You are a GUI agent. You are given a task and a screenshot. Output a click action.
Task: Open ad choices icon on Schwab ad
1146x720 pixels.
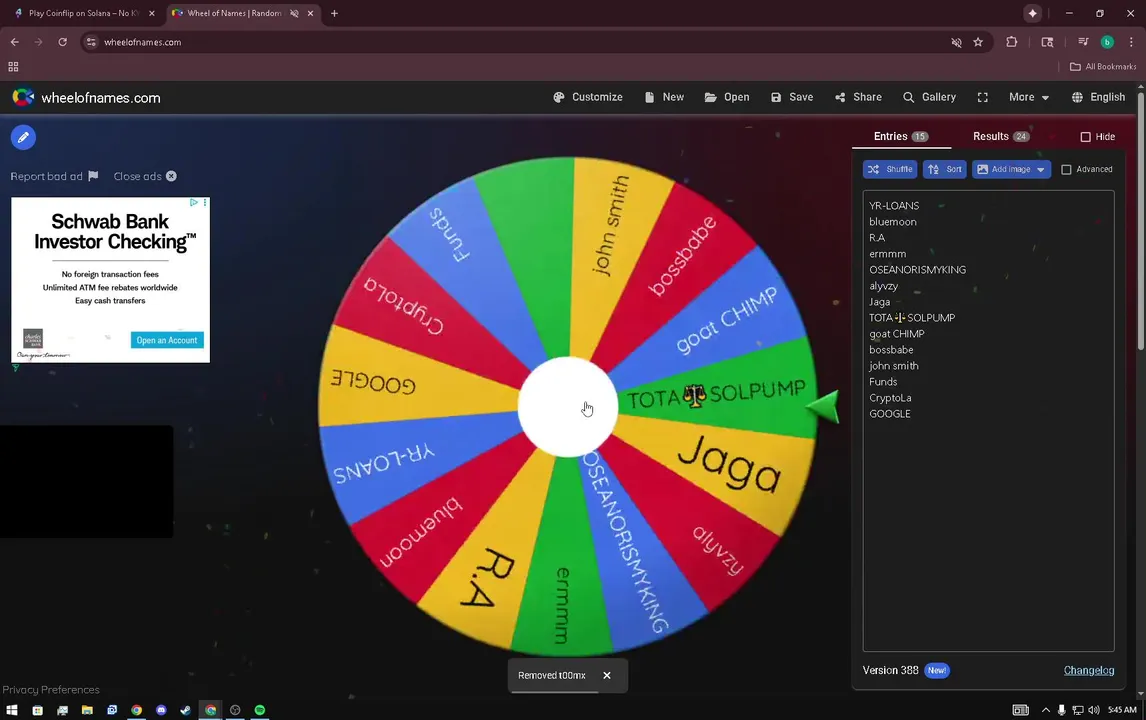[194, 202]
